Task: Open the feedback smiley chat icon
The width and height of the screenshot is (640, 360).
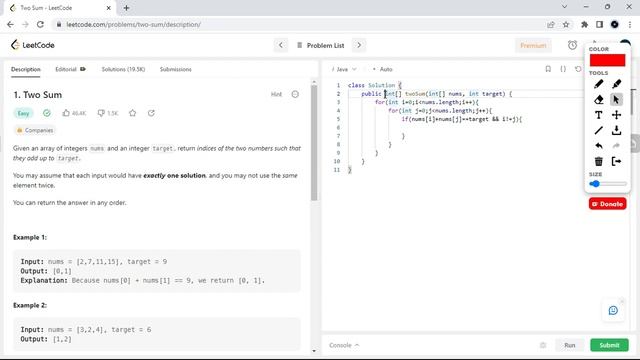Action: click(613, 311)
